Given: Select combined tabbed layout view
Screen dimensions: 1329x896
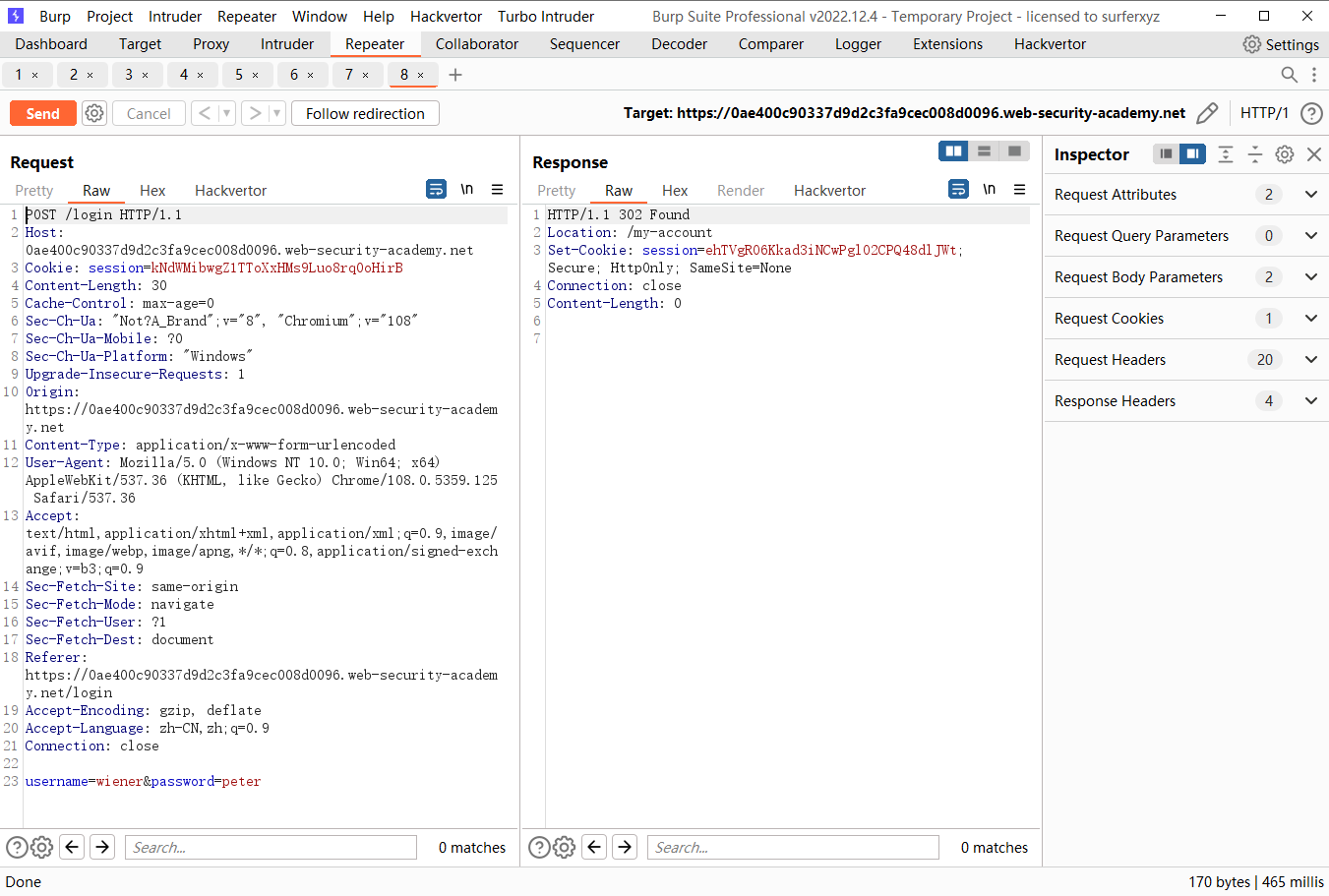Looking at the screenshot, I should (x=1014, y=150).
